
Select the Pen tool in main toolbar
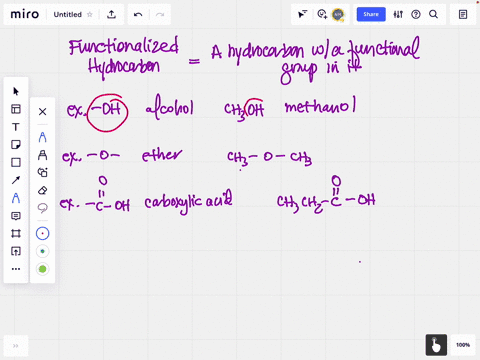tap(16, 198)
